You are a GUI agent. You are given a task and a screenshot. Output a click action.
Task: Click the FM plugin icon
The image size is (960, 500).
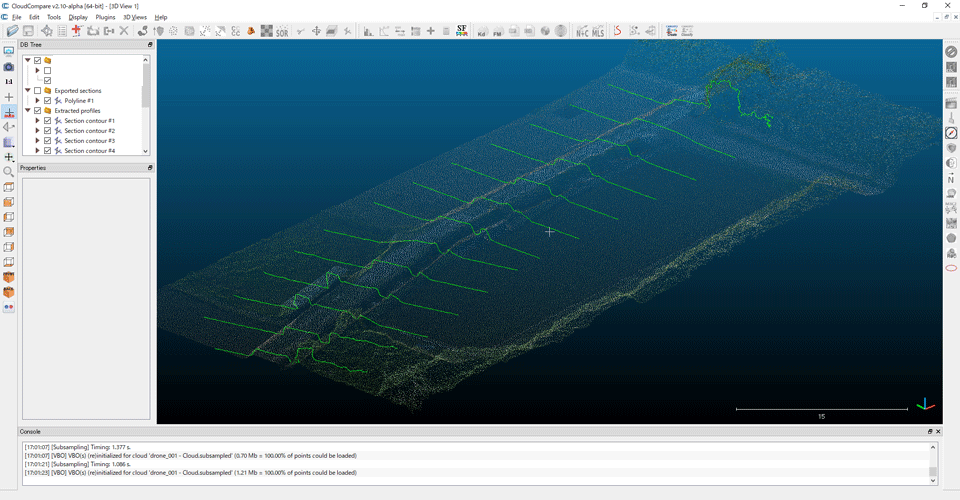(x=497, y=31)
